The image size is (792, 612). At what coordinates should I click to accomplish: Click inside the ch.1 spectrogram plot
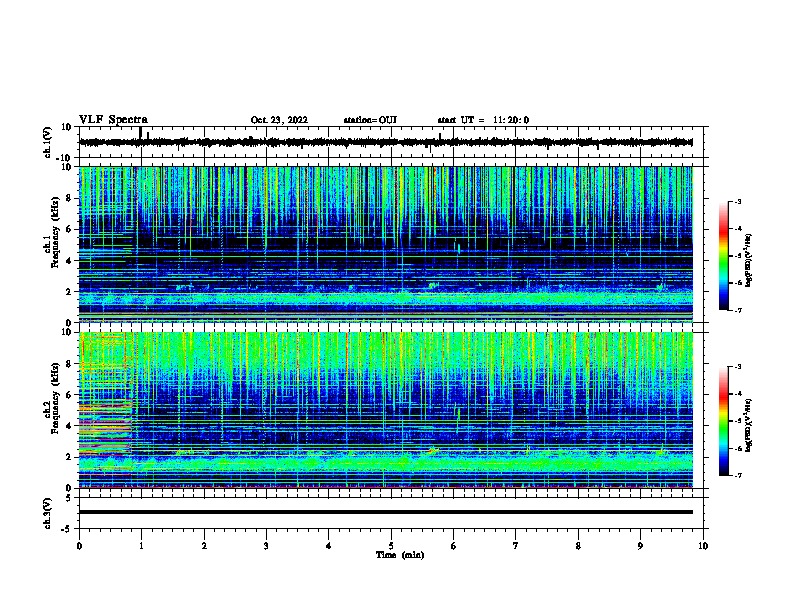point(386,244)
